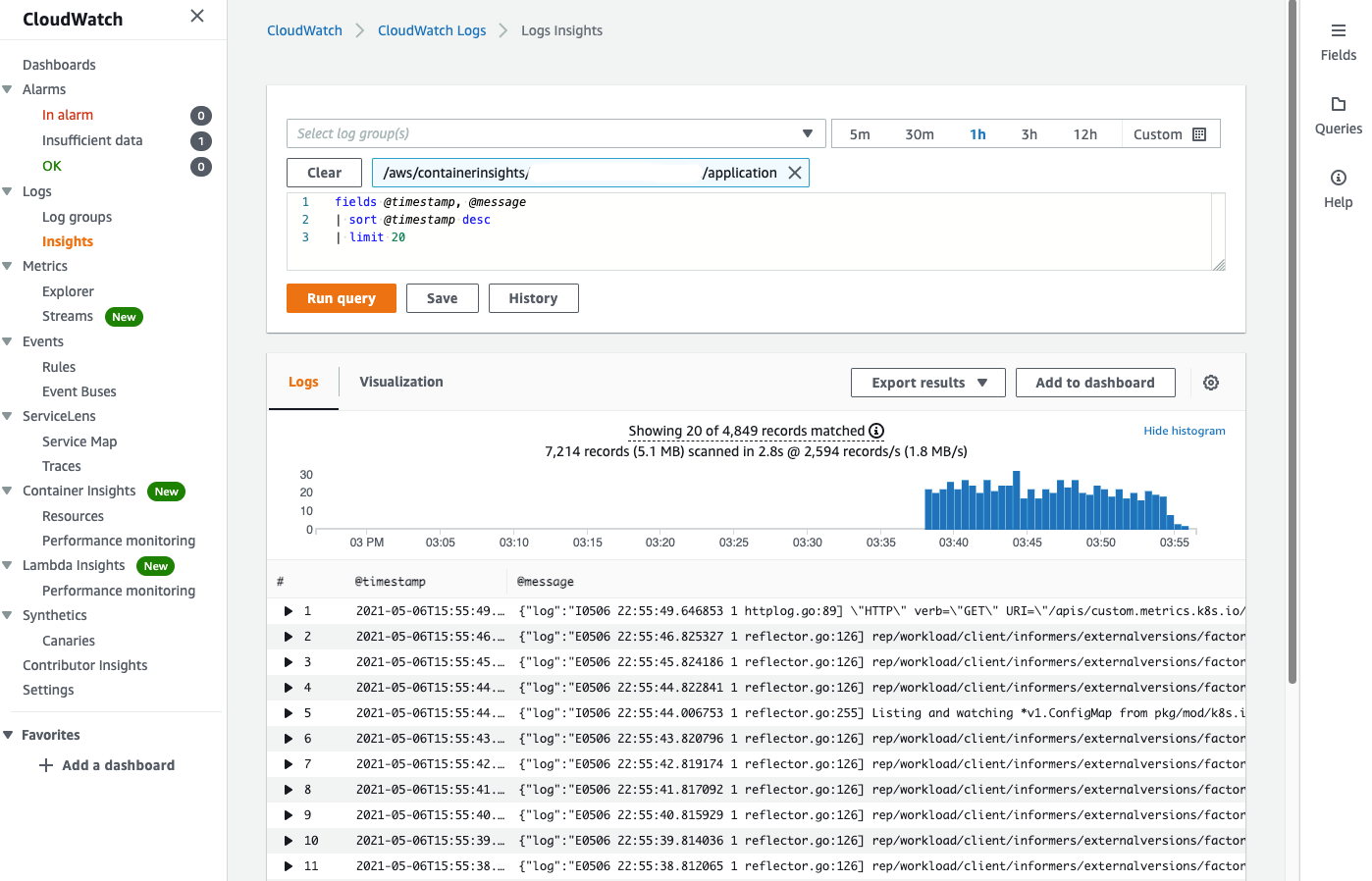Select the 12h time range

click(x=1085, y=134)
